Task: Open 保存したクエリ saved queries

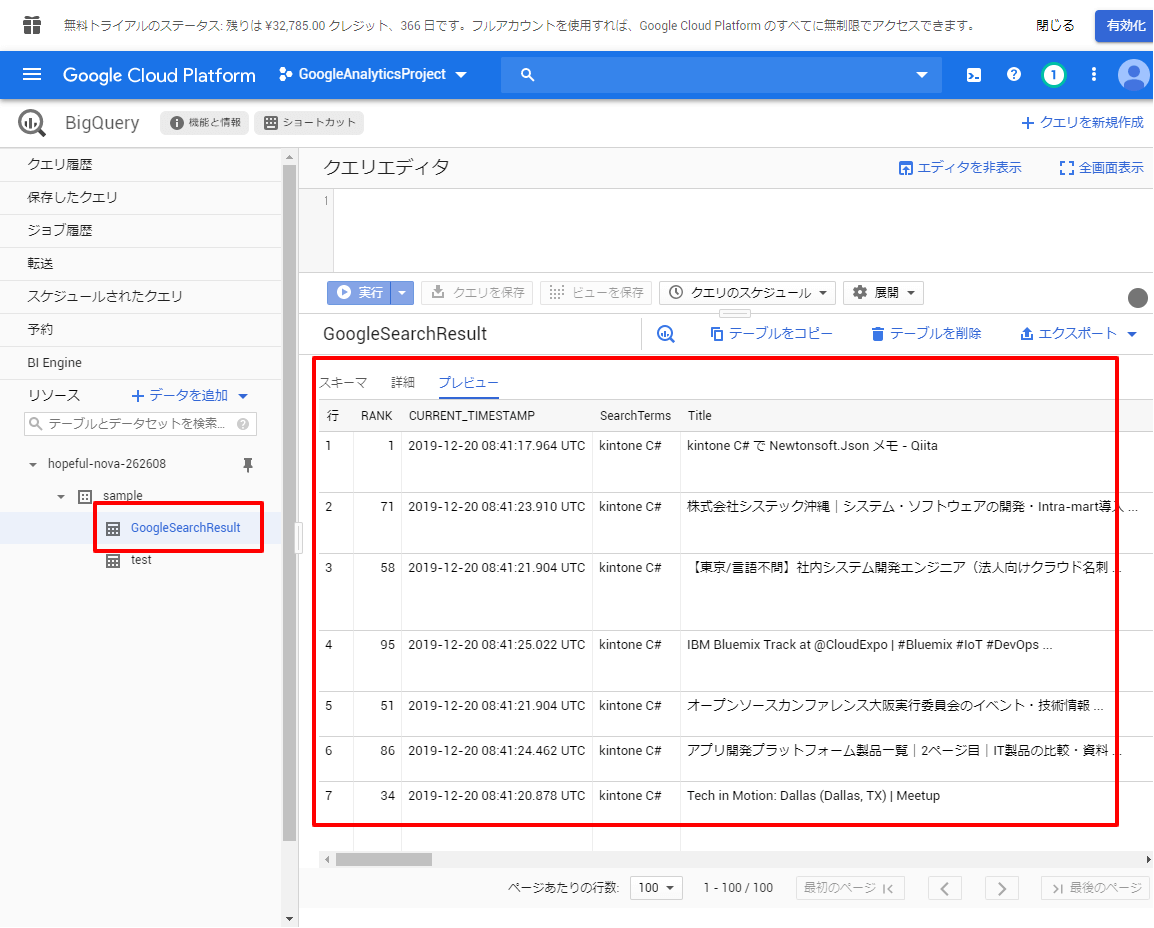Action: pos(141,198)
